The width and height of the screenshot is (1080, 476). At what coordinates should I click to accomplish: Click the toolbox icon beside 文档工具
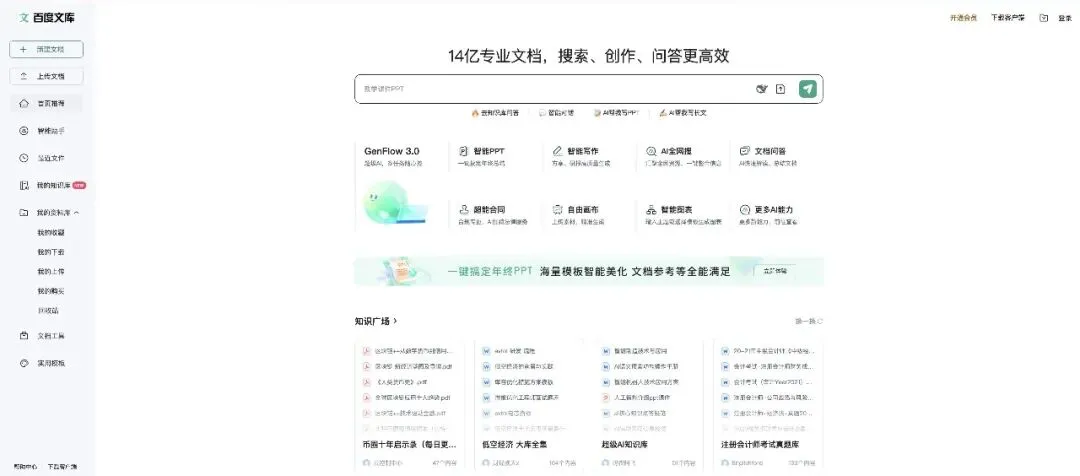coord(24,336)
